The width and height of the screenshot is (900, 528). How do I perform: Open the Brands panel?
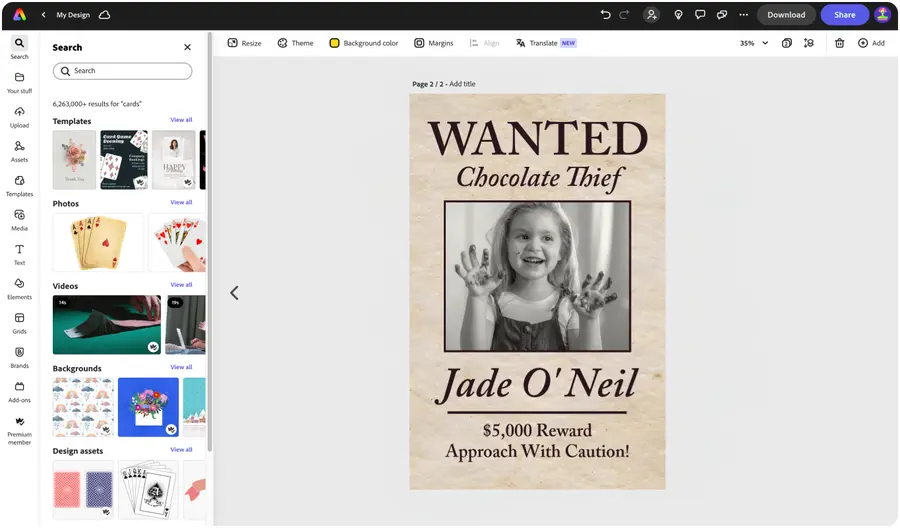click(x=19, y=356)
